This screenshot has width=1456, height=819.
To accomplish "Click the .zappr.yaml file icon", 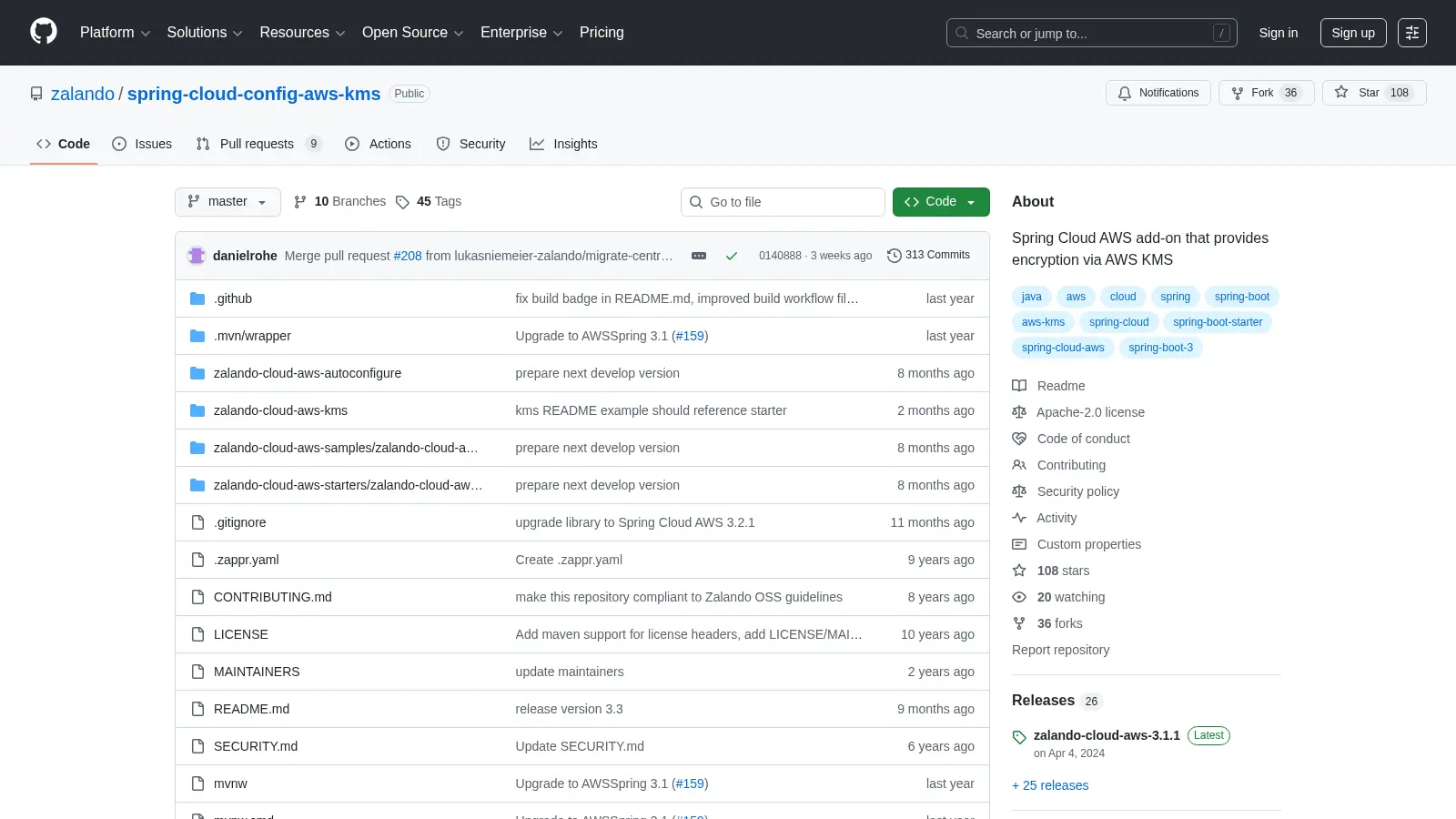I will pyautogui.click(x=197, y=560).
